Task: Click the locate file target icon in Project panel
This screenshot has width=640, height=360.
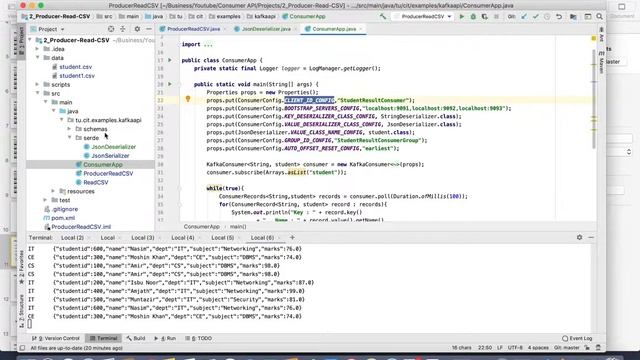Action: pyautogui.click(x=111, y=29)
